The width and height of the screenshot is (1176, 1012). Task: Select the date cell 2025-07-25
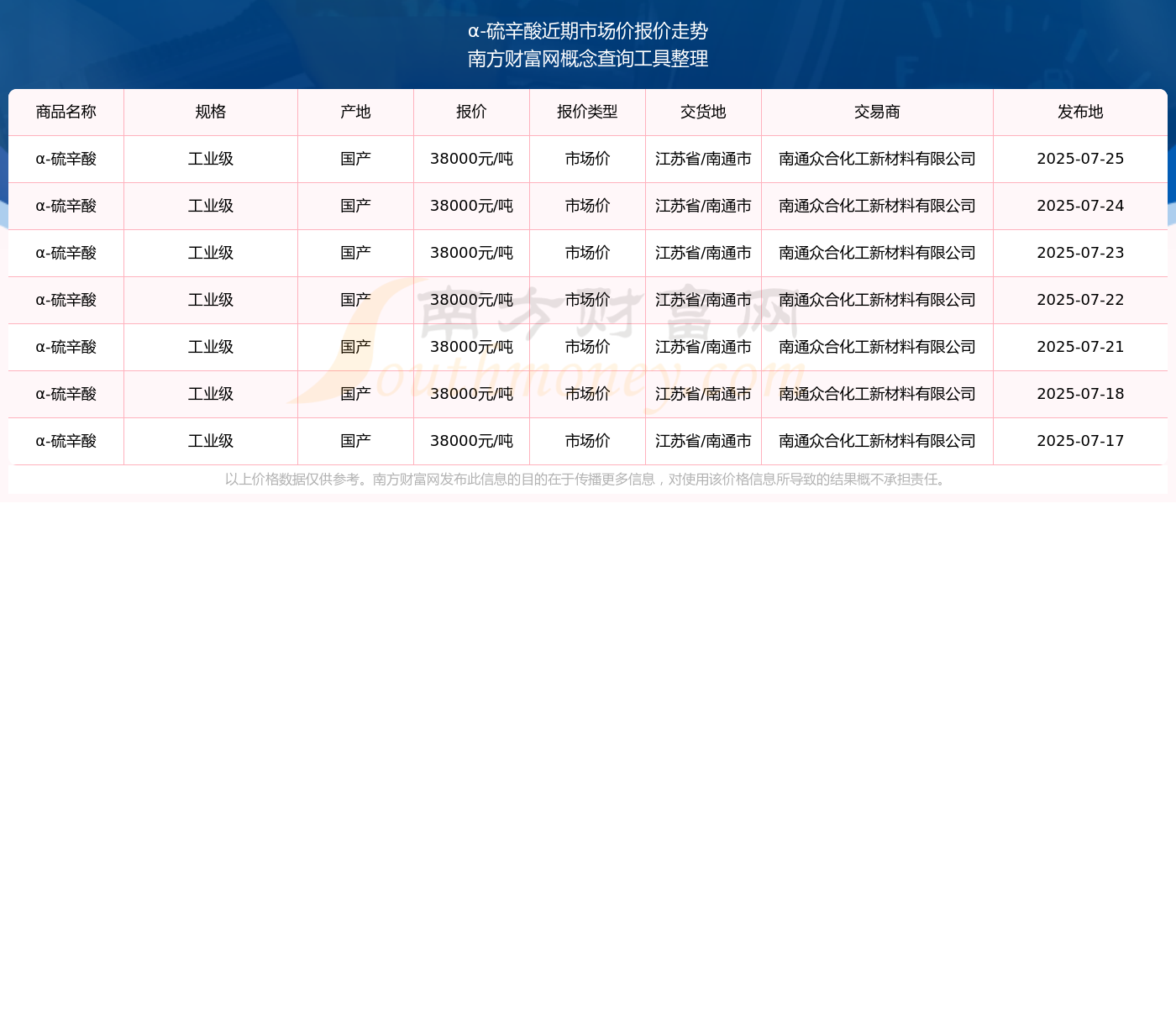click(1080, 159)
